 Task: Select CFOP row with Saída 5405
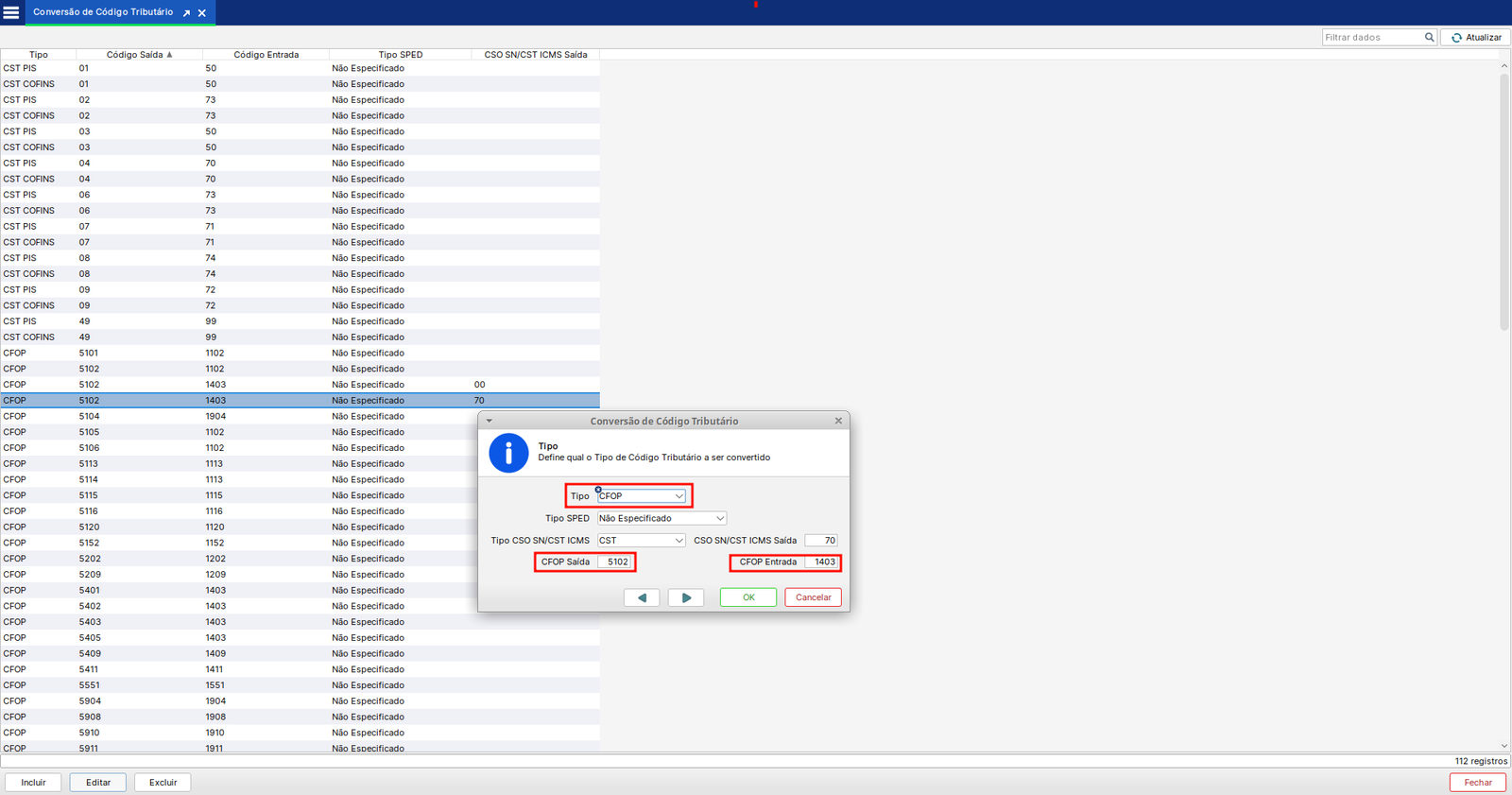click(x=300, y=638)
